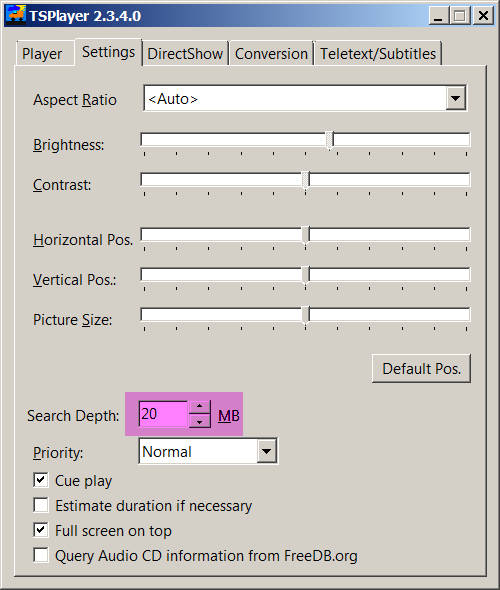Decrease Search Depth with down spinner arrow
The width and height of the screenshot is (500, 590).
coord(199,421)
